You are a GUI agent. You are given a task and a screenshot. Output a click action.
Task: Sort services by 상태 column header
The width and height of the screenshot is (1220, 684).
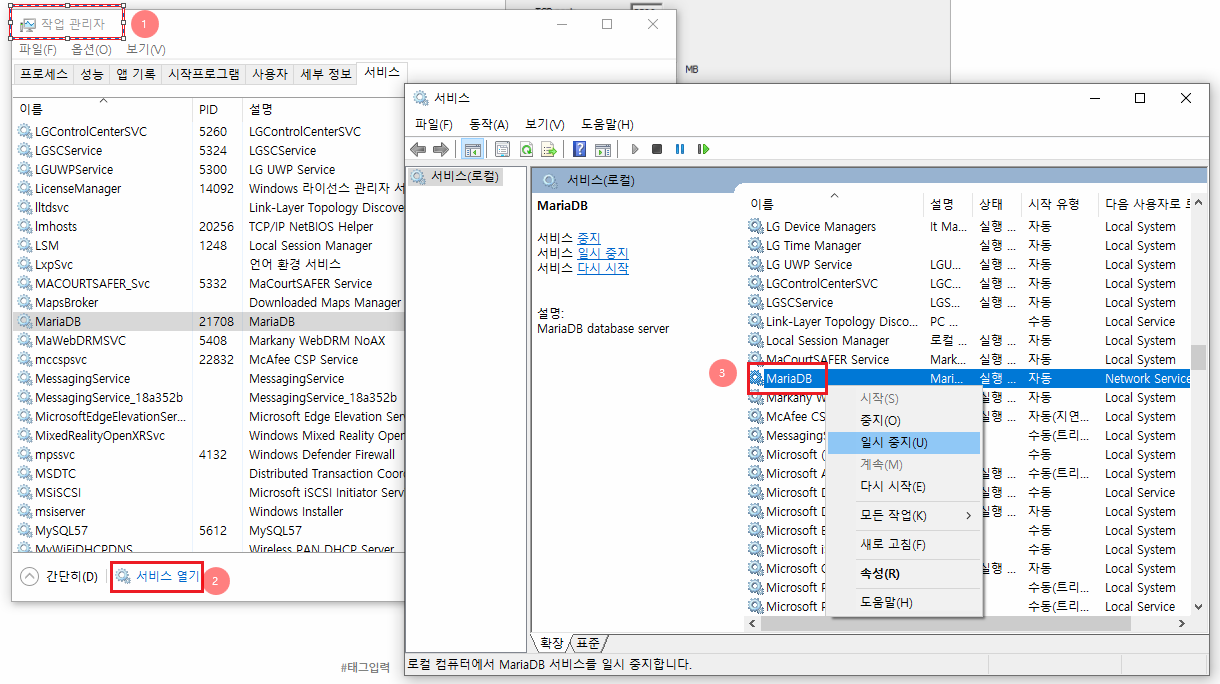pos(997,204)
